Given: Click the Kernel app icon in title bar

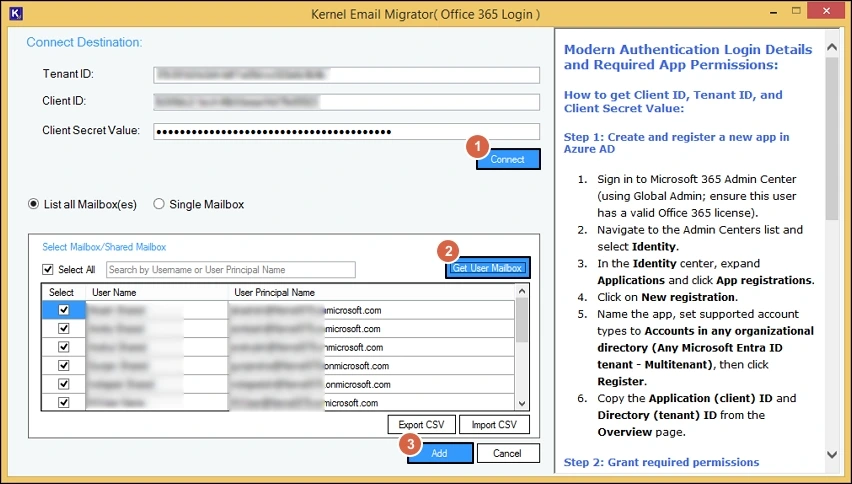Looking at the screenshot, I should coord(16,12).
